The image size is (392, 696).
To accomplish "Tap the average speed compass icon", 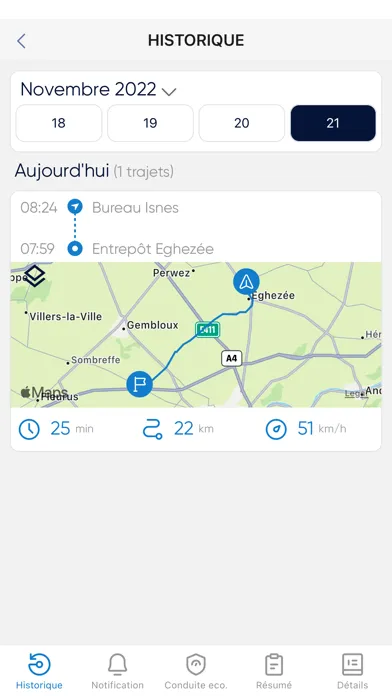I will coord(276,429).
